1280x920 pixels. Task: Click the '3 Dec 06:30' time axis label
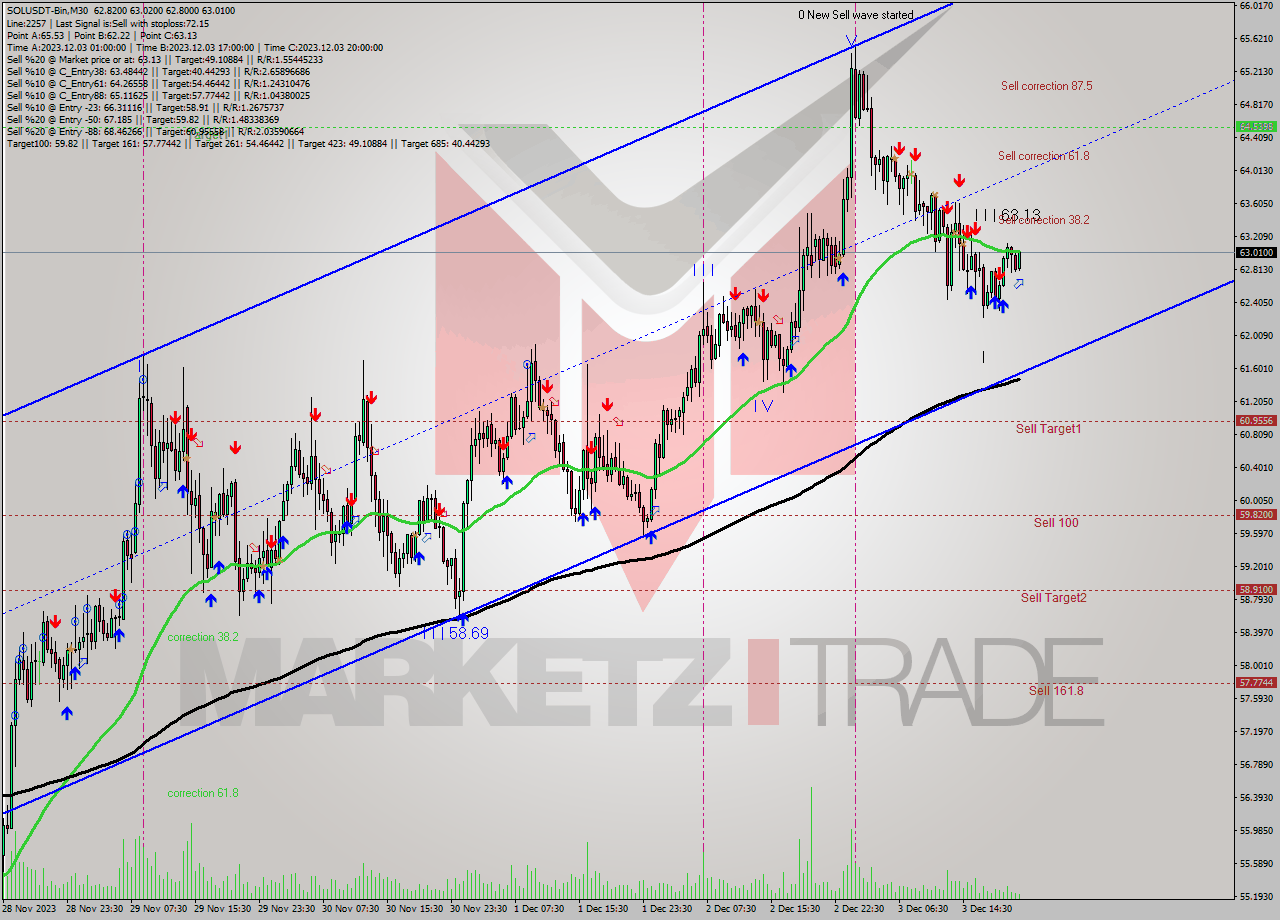[924, 910]
